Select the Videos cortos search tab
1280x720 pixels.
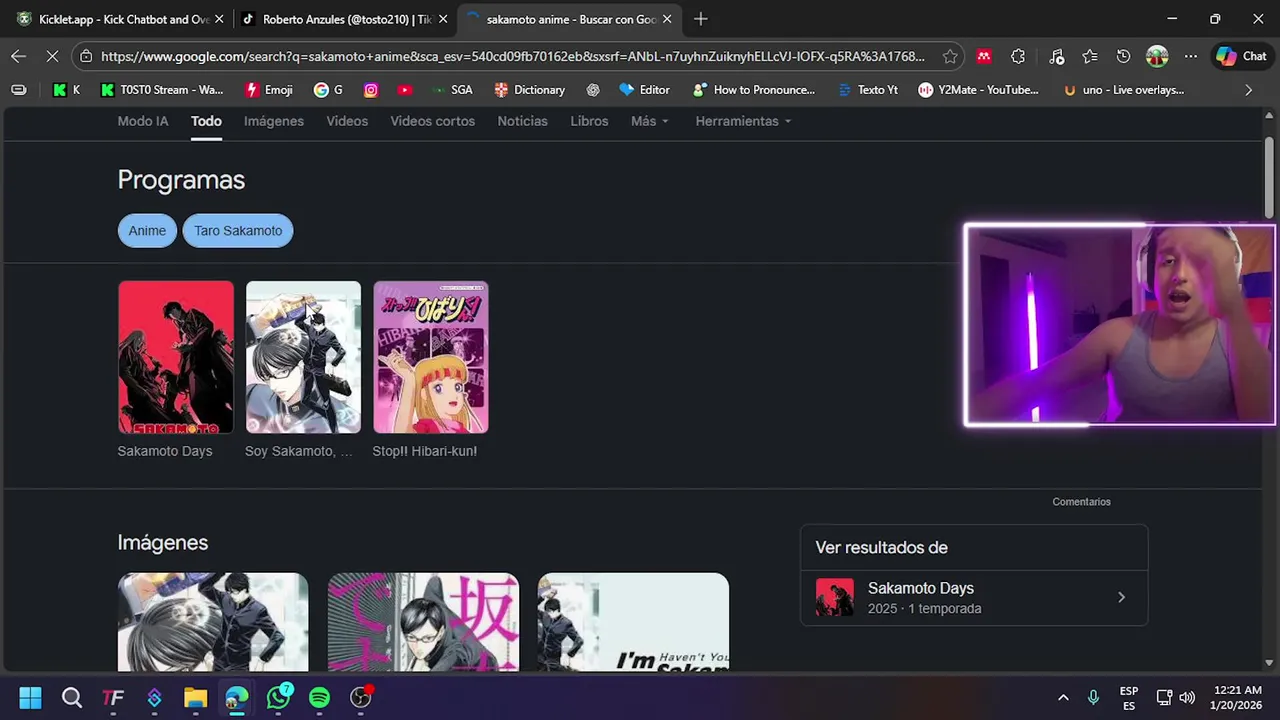[433, 121]
